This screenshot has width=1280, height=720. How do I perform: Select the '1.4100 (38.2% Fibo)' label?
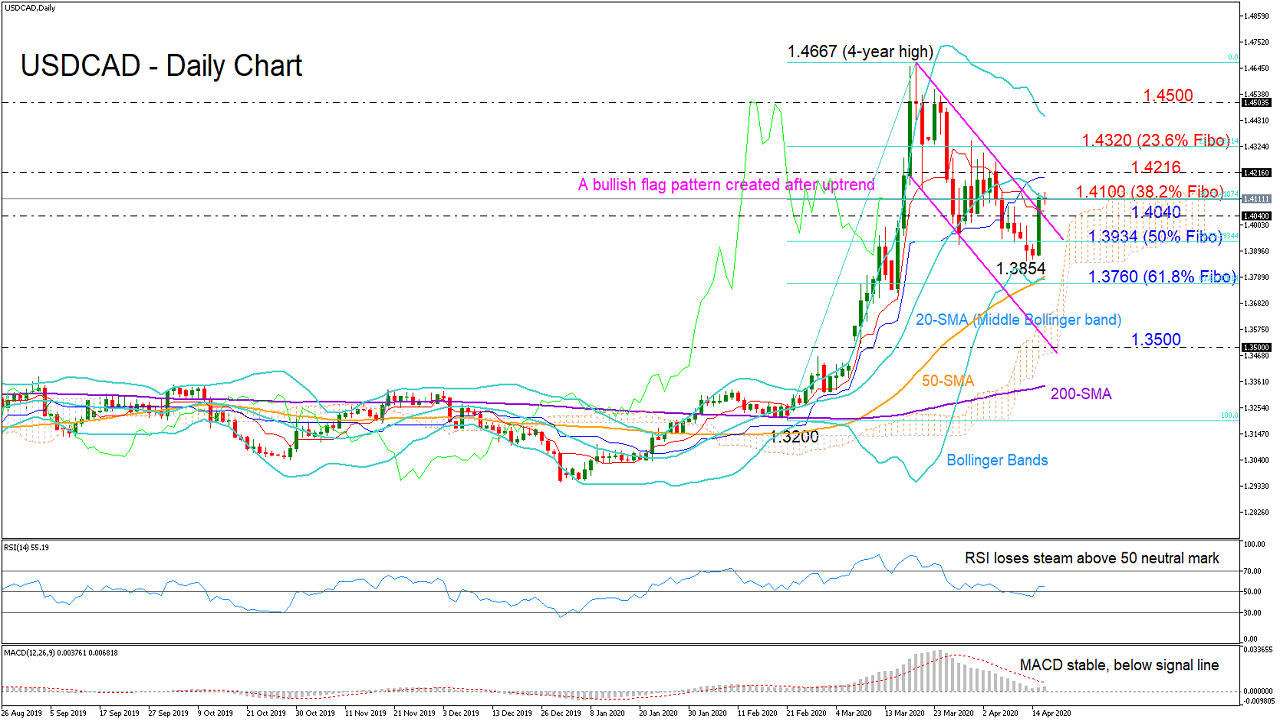(x=1150, y=191)
